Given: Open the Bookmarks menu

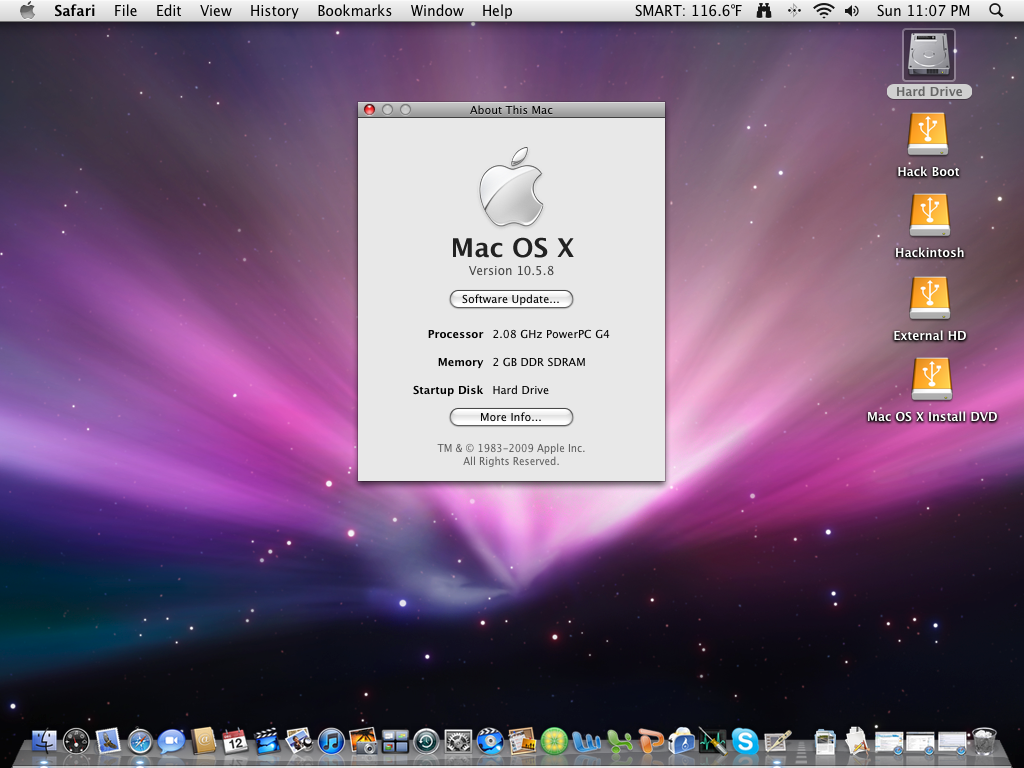Looking at the screenshot, I should click(x=355, y=10).
